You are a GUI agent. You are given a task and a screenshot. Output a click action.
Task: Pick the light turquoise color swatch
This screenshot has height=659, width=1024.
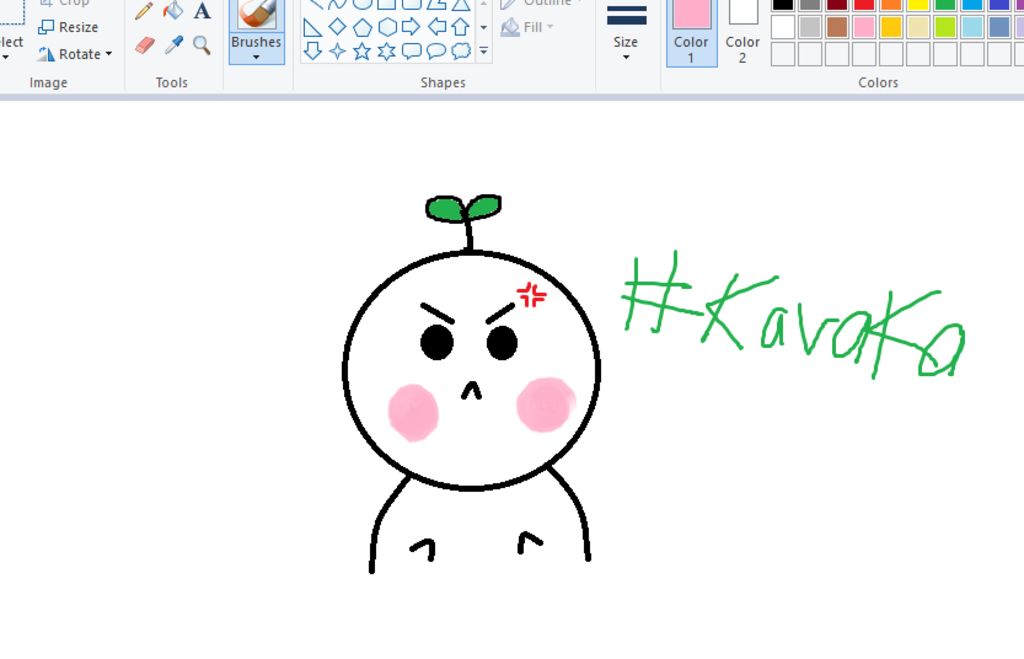pos(972,27)
